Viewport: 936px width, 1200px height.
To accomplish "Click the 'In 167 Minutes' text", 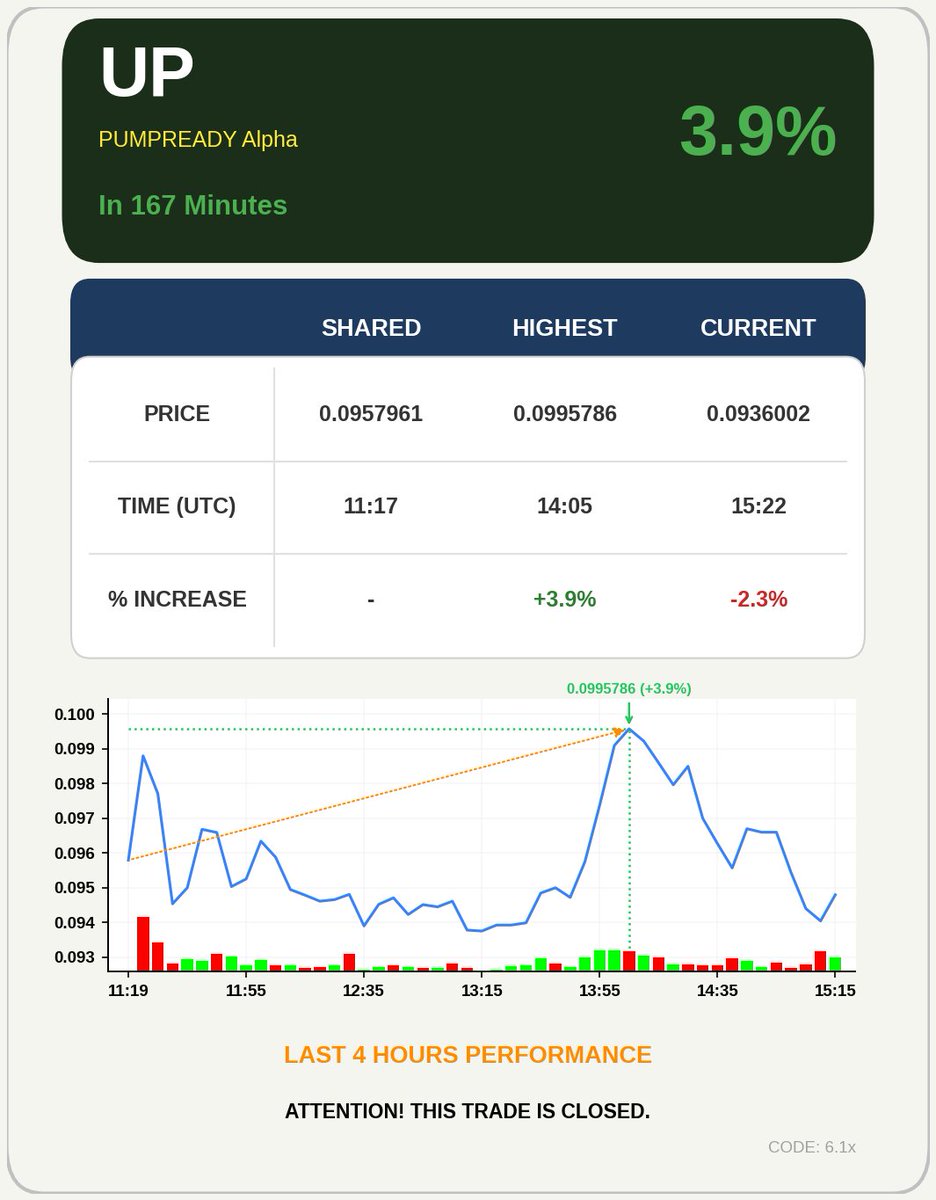I will [193, 205].
